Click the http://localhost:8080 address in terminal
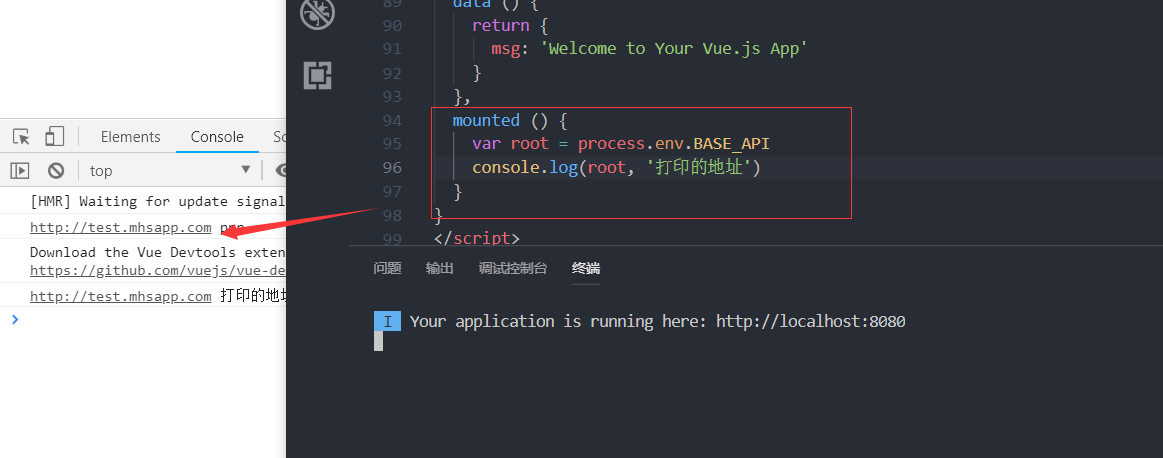The width and height of the screenshot is (1163, 458). (811, 321)
